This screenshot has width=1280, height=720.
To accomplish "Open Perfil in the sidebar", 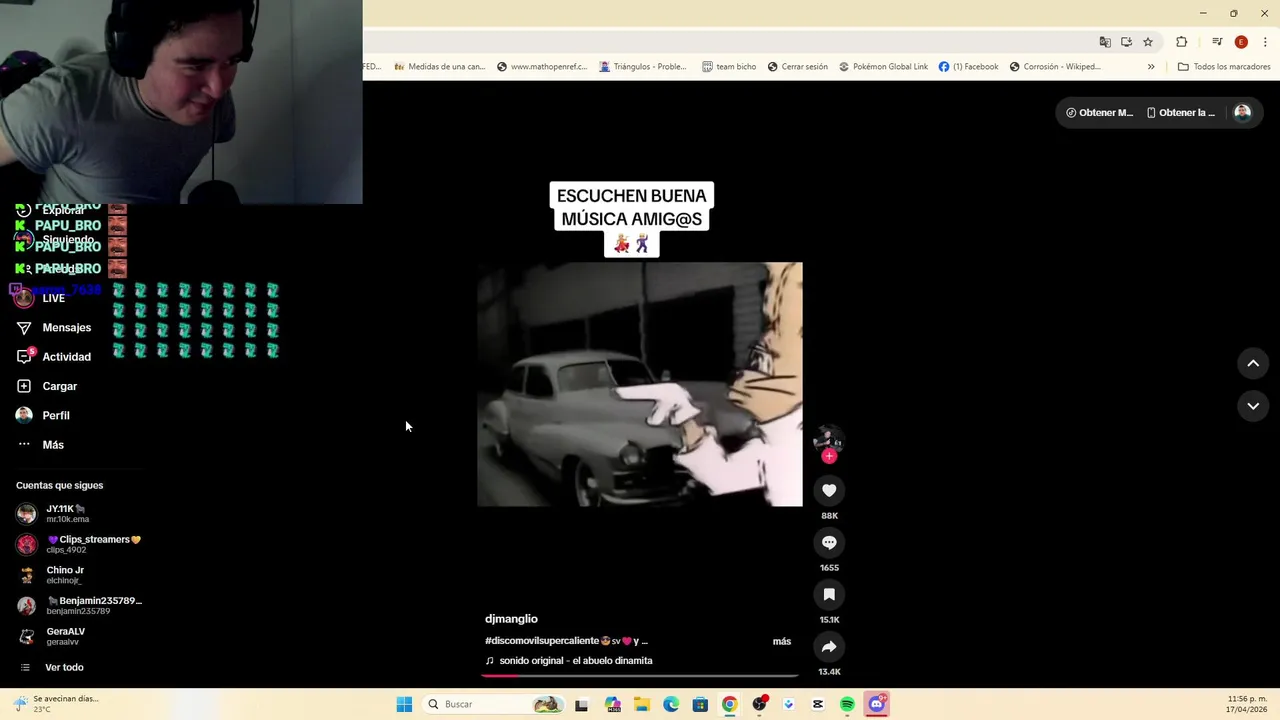I will [x=43, y=415].
